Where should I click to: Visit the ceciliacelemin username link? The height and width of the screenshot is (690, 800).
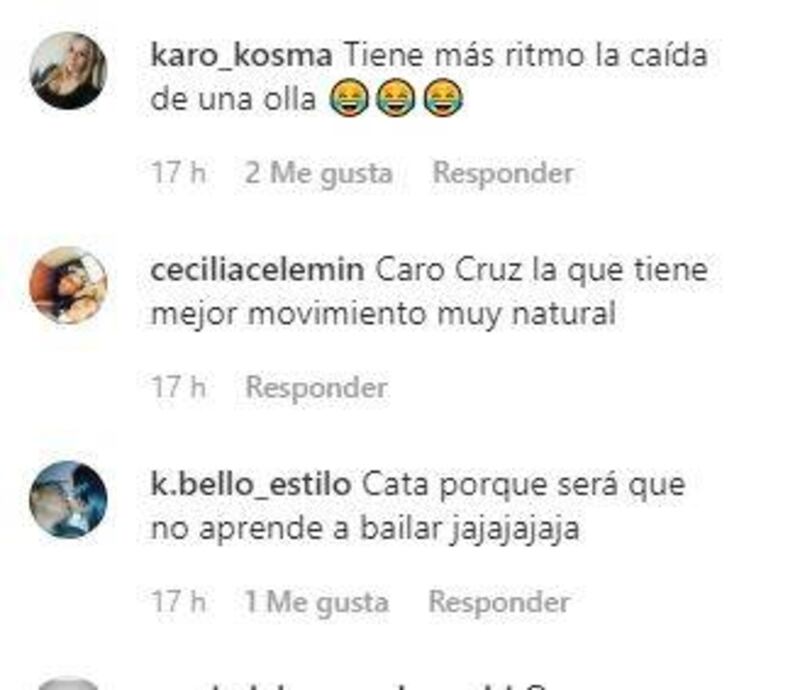tap(258, 269)
